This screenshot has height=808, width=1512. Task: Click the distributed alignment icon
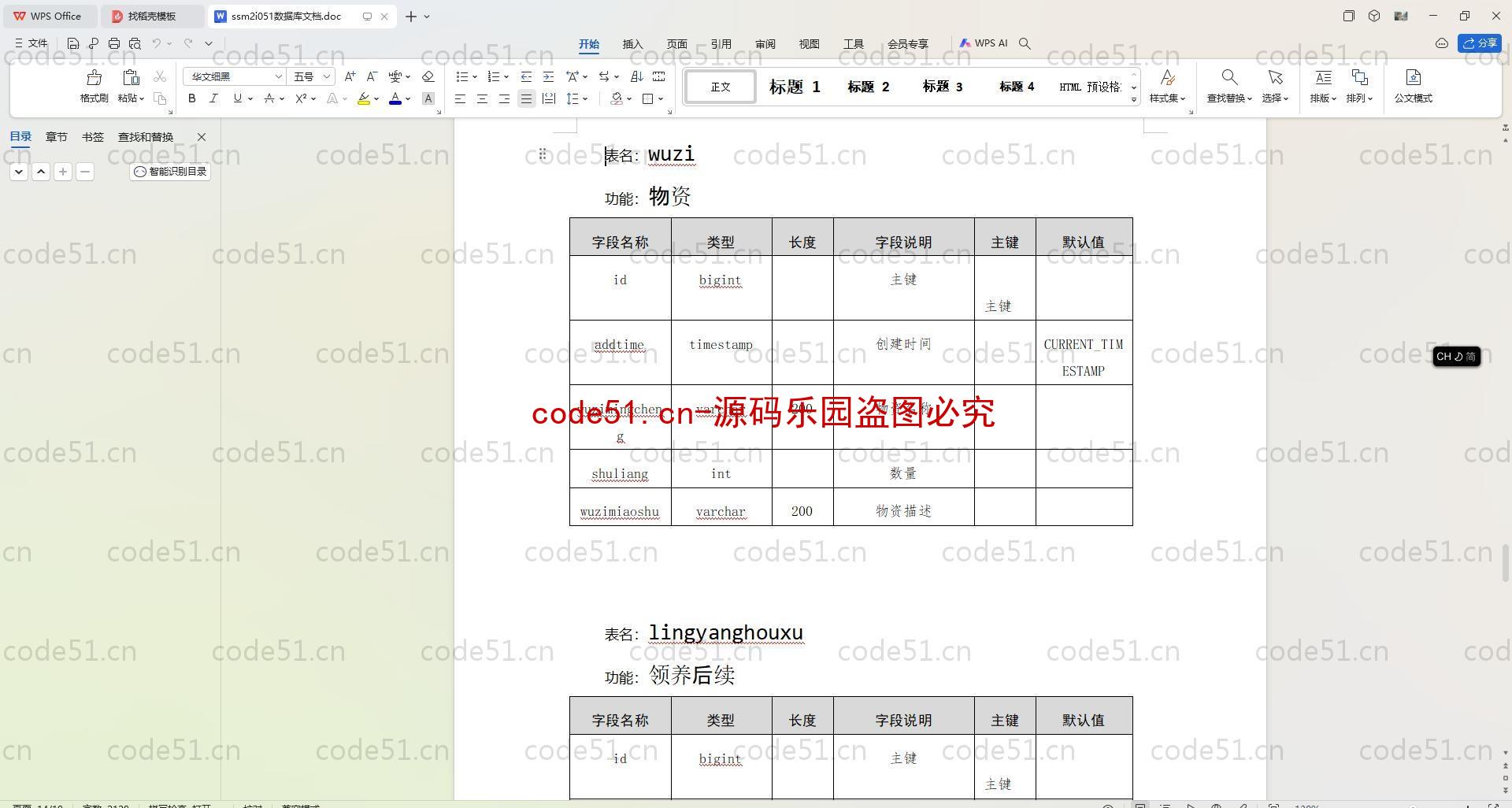click(549, 98)
